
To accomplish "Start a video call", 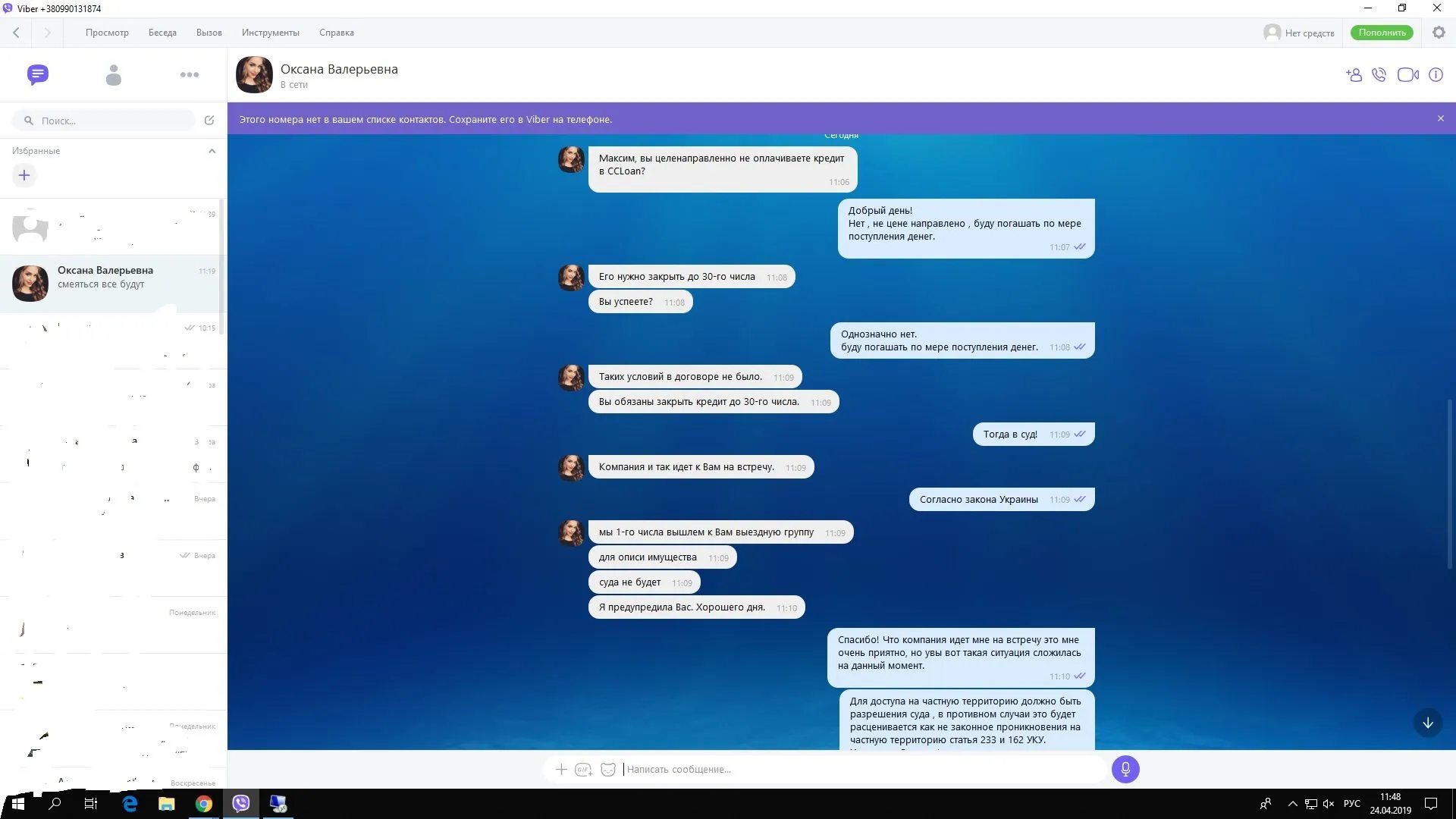I will 1407,74.
